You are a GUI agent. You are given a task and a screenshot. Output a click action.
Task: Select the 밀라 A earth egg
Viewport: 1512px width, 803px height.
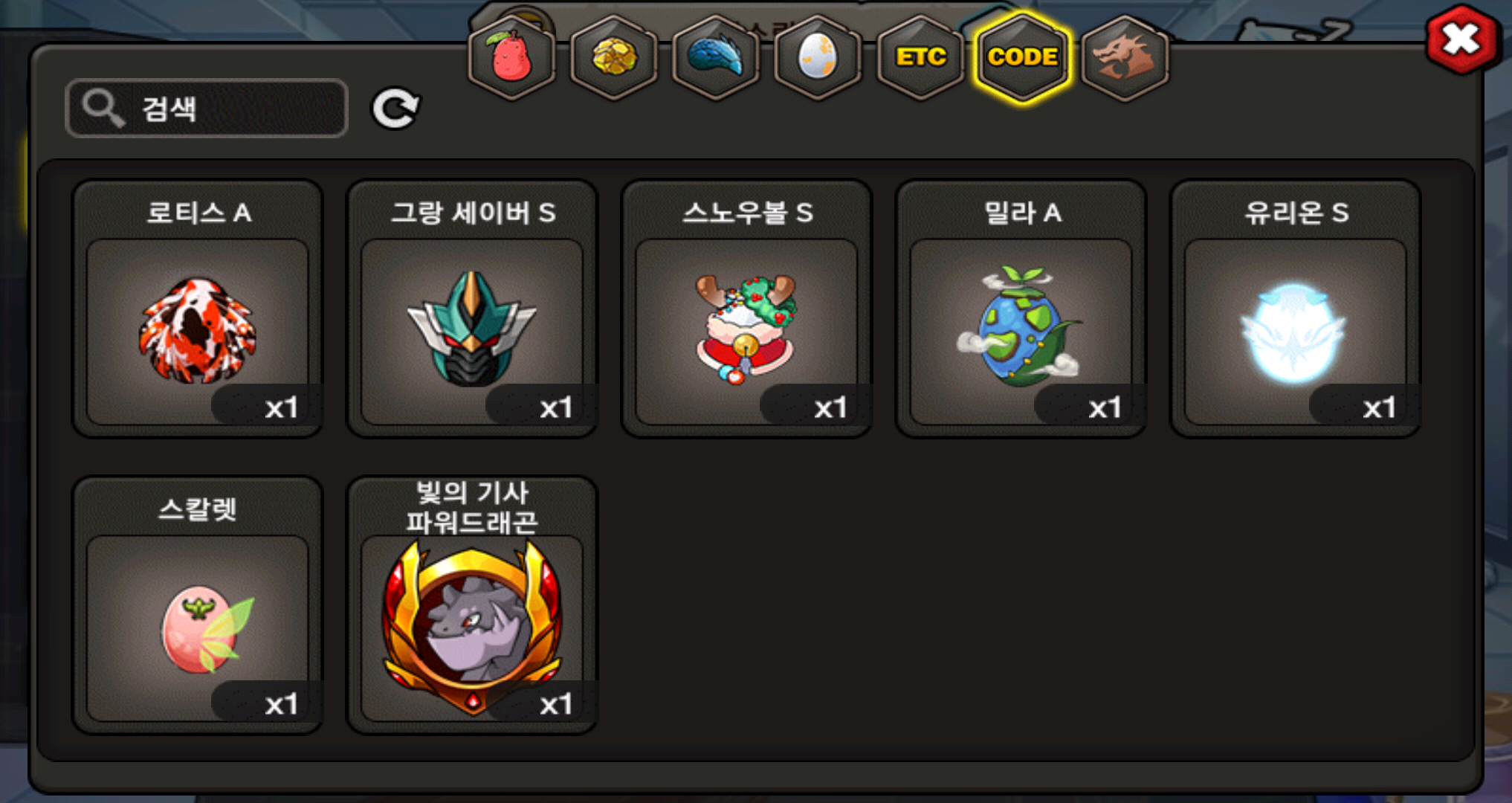click(x=1021, y=309)
